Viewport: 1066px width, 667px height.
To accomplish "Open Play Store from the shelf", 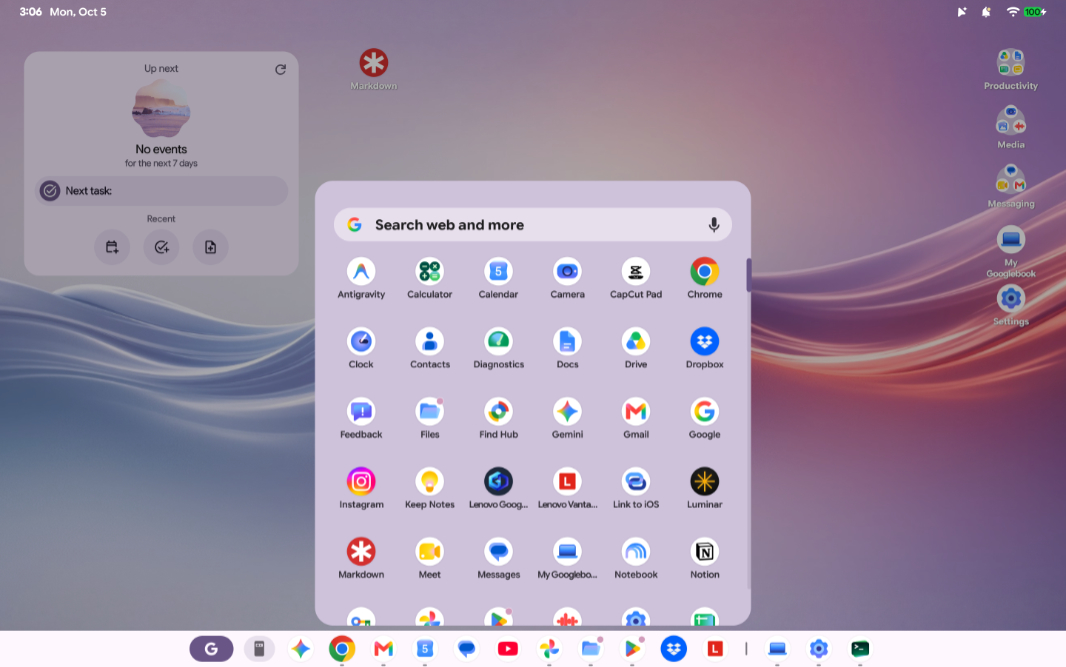I will click(632, 649).
